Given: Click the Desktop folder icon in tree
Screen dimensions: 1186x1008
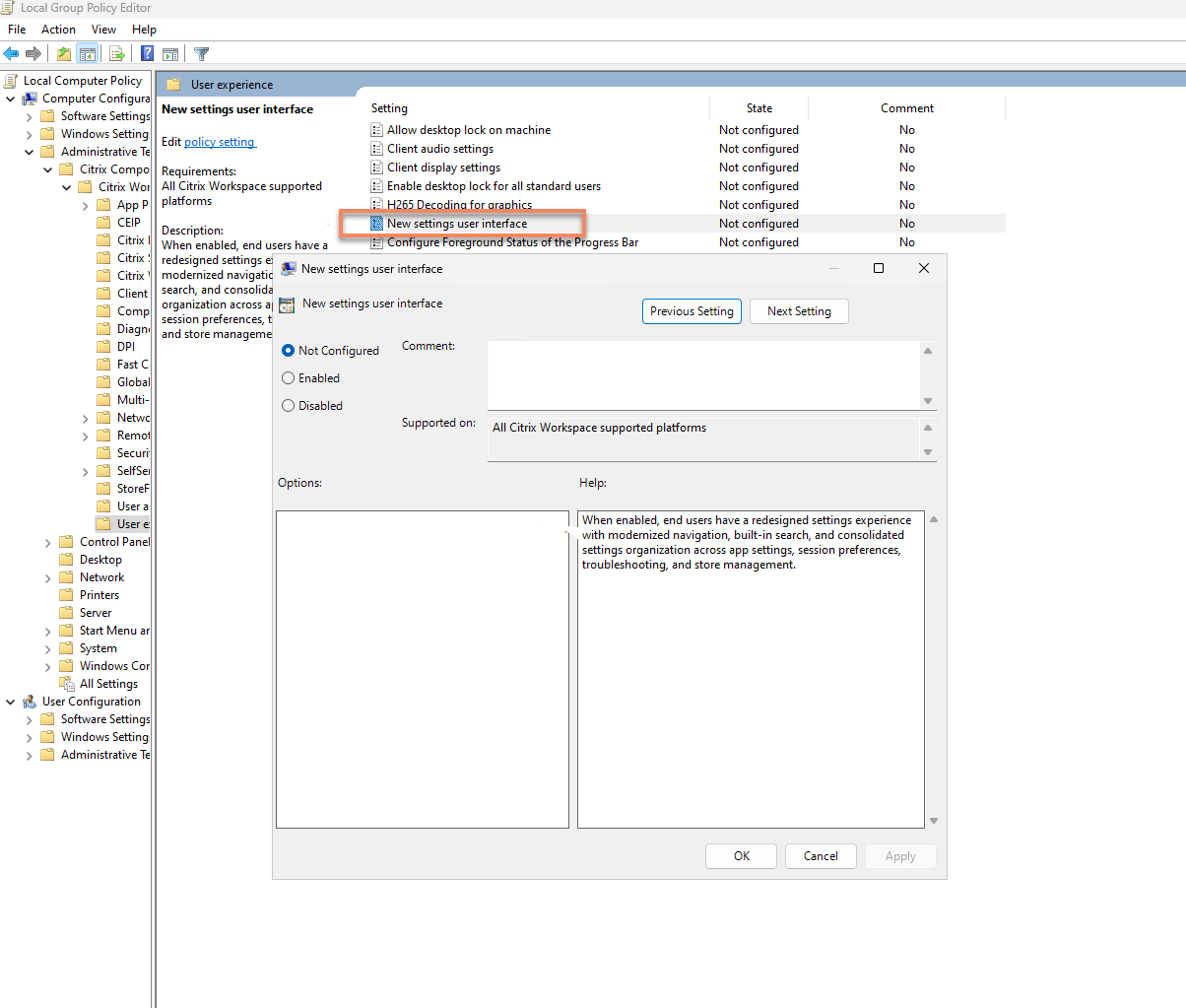Looking at the screenshot, I should (x=66, y=560).
